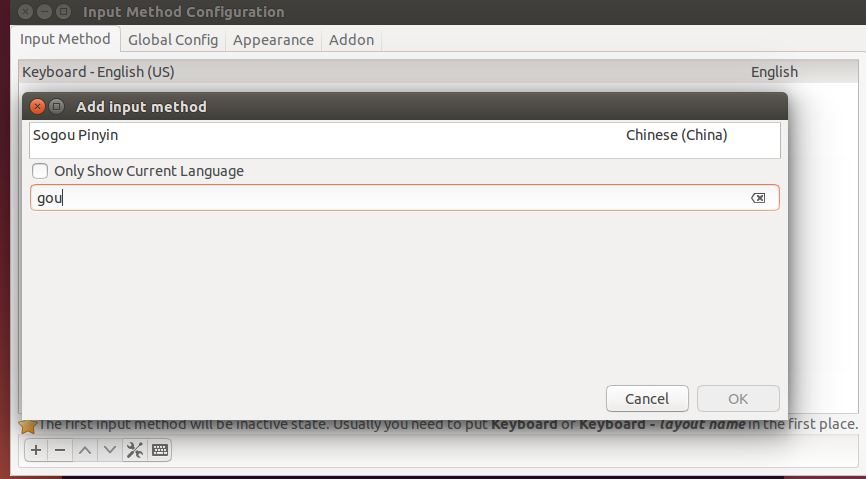Confirm with the OK button
This screenshot has height=479, width=866.
point(738,398)
